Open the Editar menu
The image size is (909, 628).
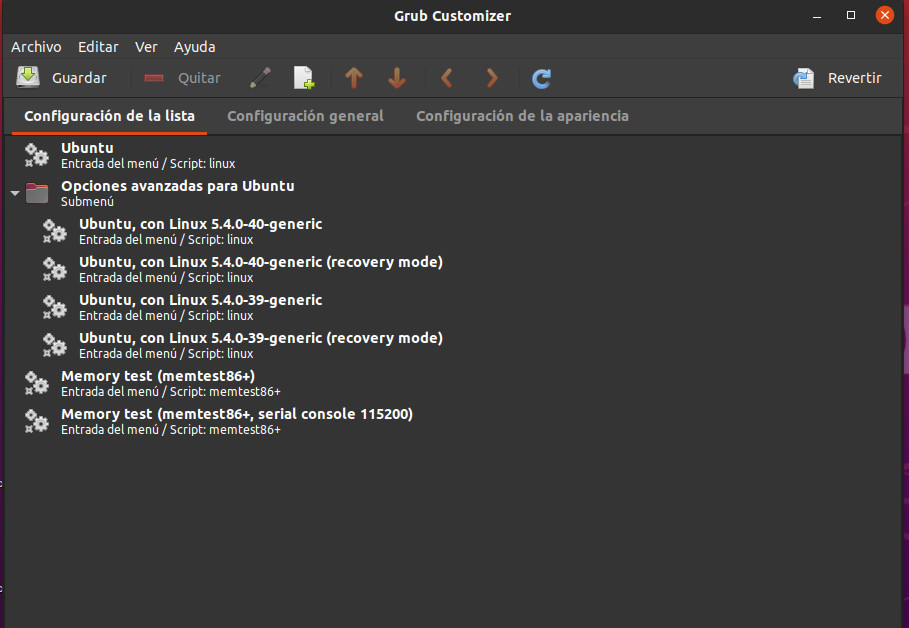pos(98,47)
